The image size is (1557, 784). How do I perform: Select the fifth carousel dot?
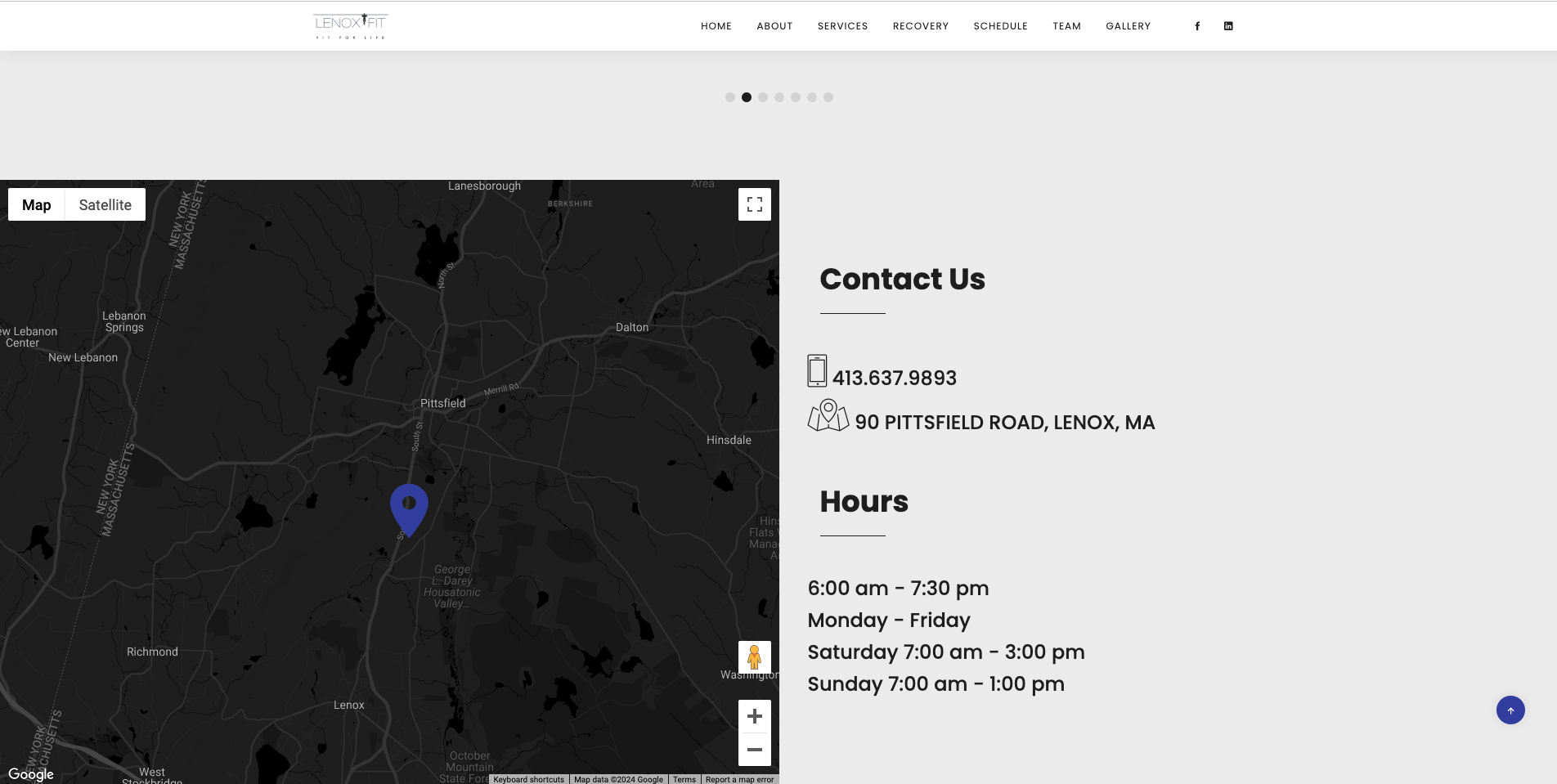coord(796,97)
